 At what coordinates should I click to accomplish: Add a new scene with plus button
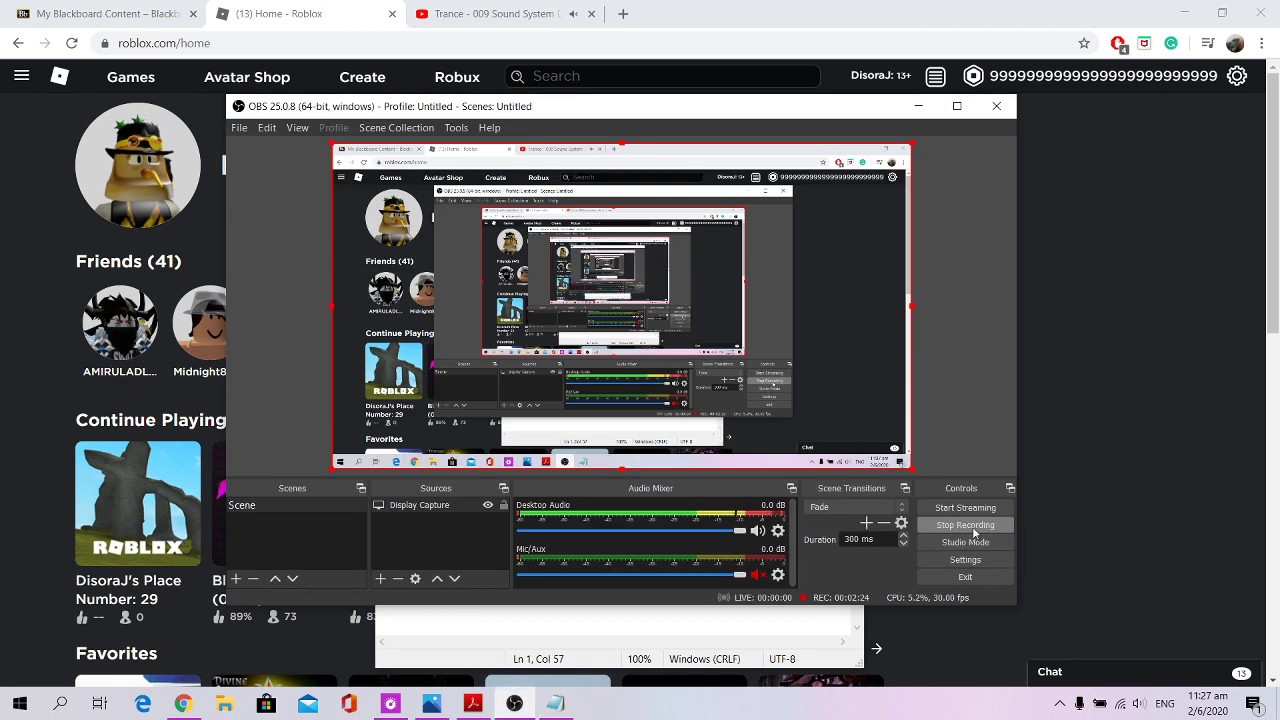[x=236, y=579]
